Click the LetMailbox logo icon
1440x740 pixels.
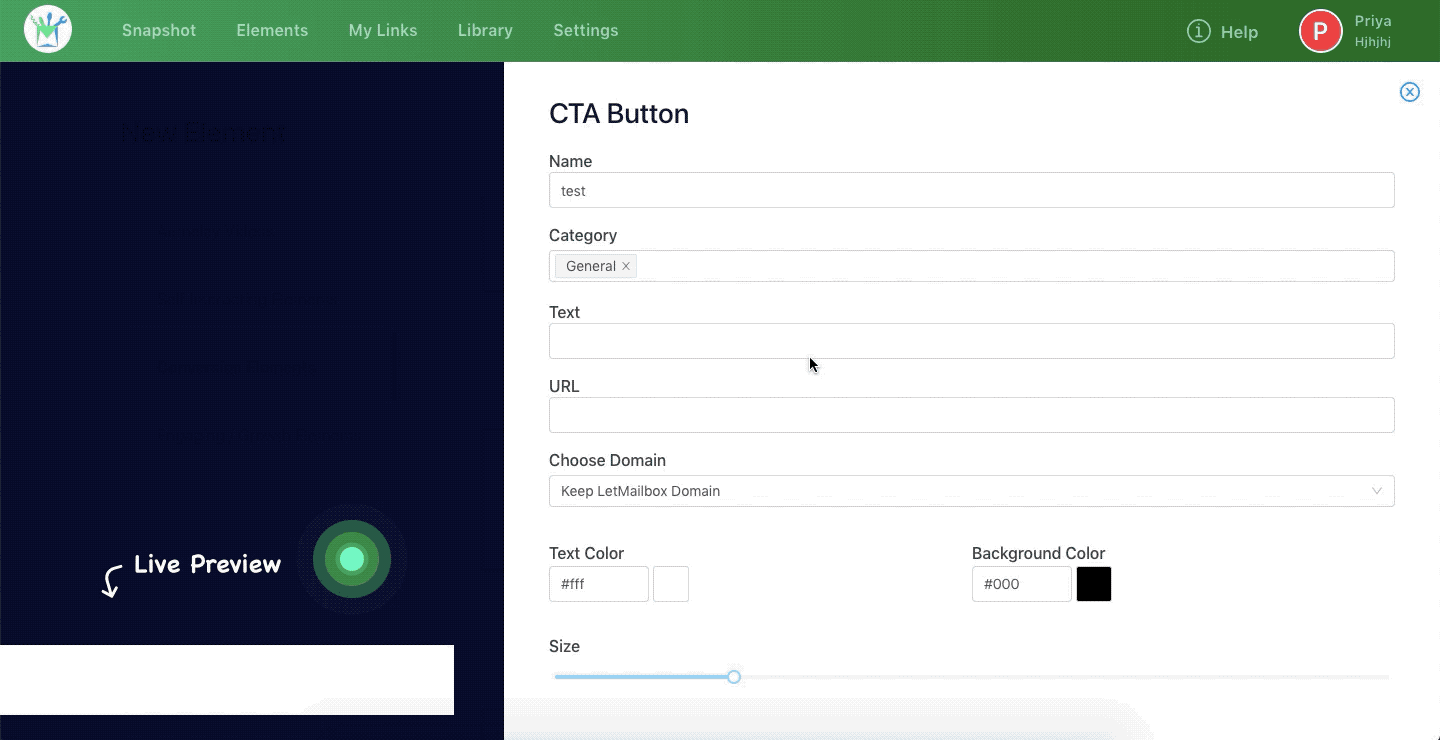[x=48, y=30]
